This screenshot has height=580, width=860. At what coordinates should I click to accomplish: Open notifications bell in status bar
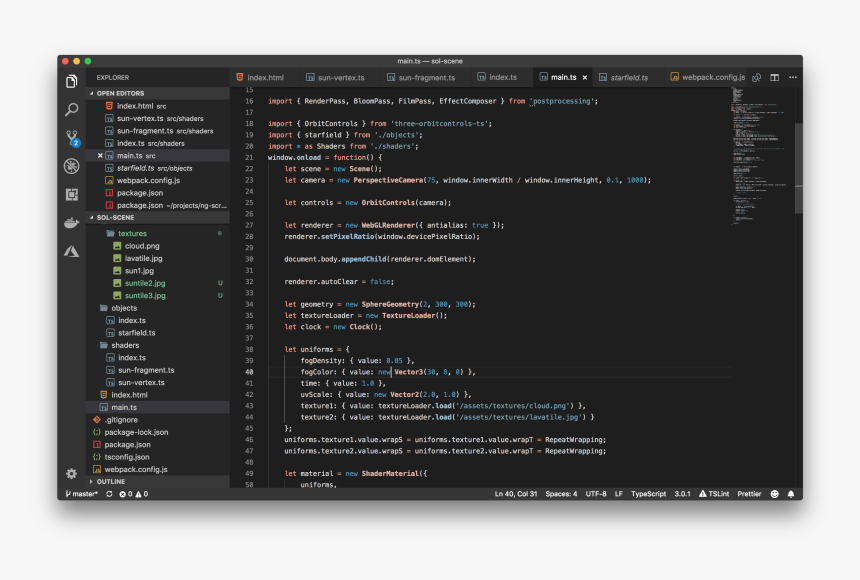coord(791,494)
